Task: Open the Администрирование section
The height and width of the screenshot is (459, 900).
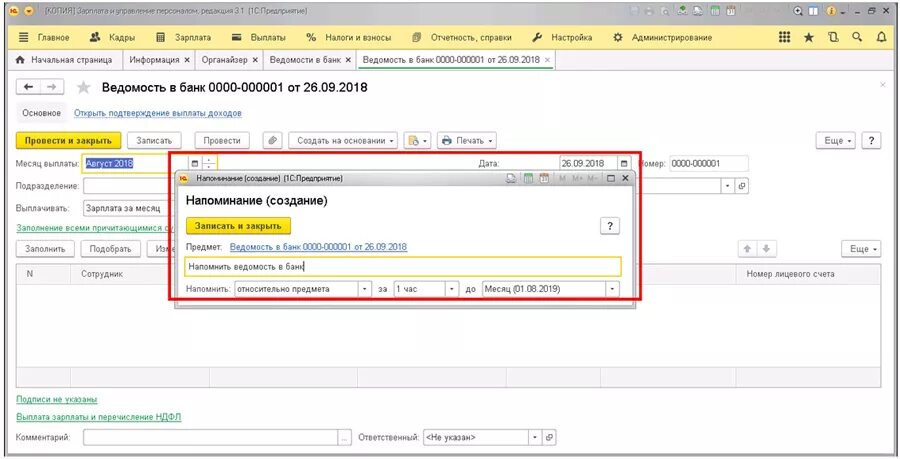Action: (x=662, y=37)
